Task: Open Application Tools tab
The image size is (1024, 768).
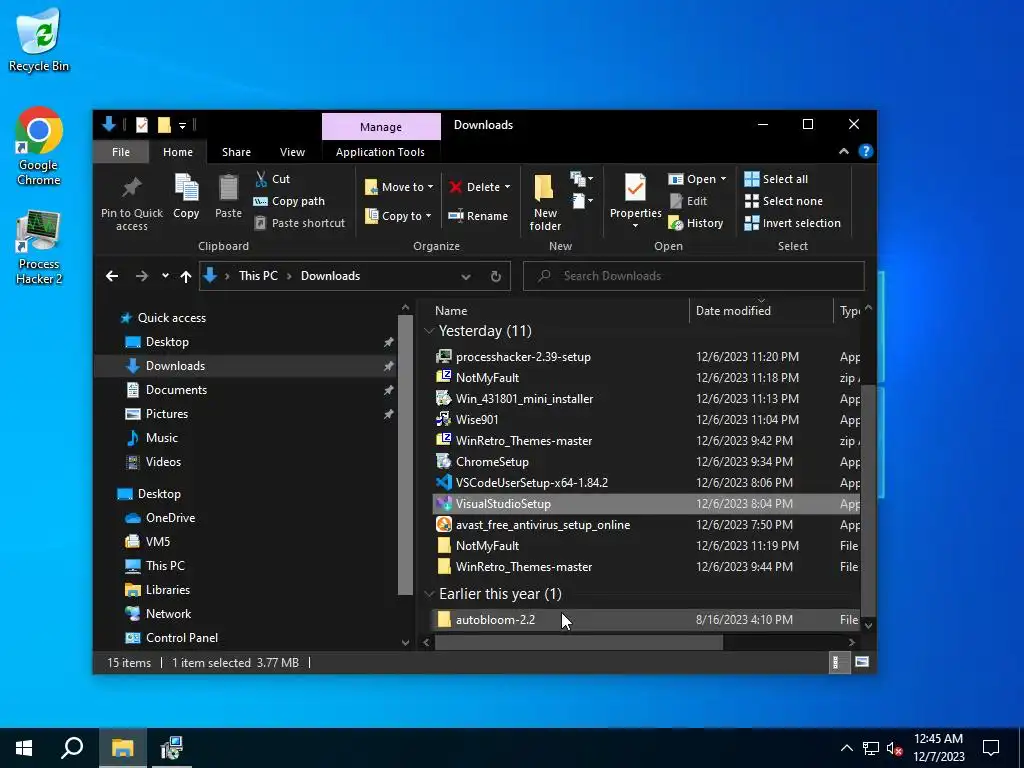Action: tap(380, 152)
